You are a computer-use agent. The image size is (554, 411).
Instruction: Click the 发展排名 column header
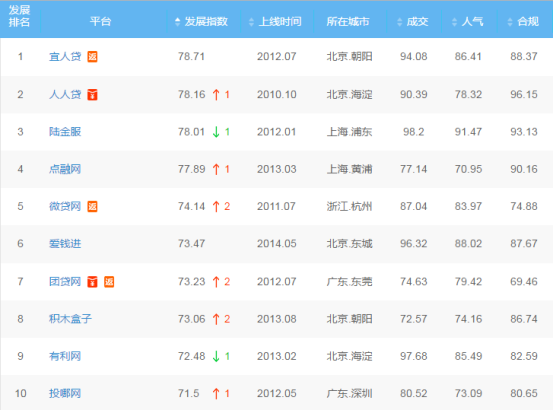point(19,16)
